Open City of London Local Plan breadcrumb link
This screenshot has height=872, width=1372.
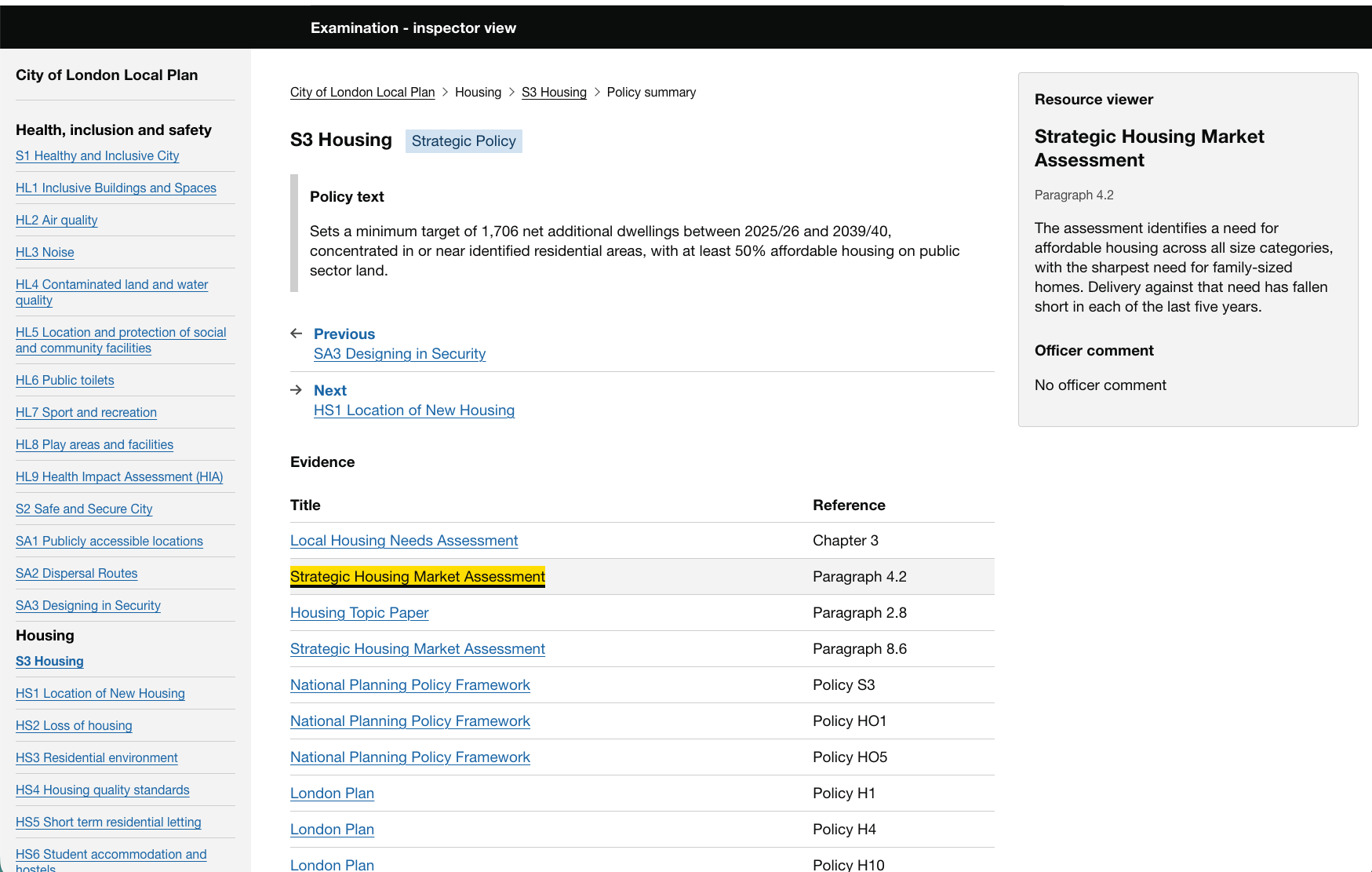[362, 92]
